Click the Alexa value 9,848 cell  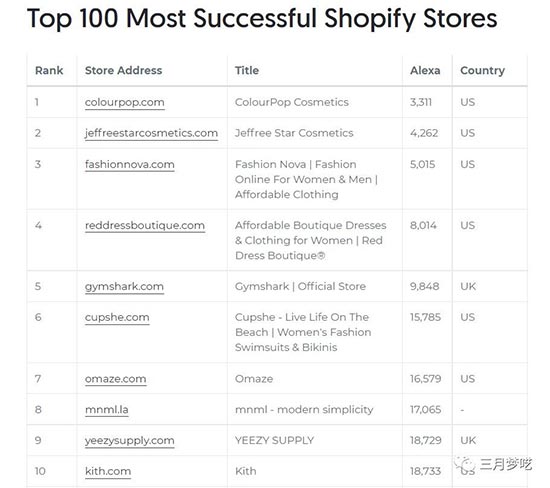[x=424, y=287]
